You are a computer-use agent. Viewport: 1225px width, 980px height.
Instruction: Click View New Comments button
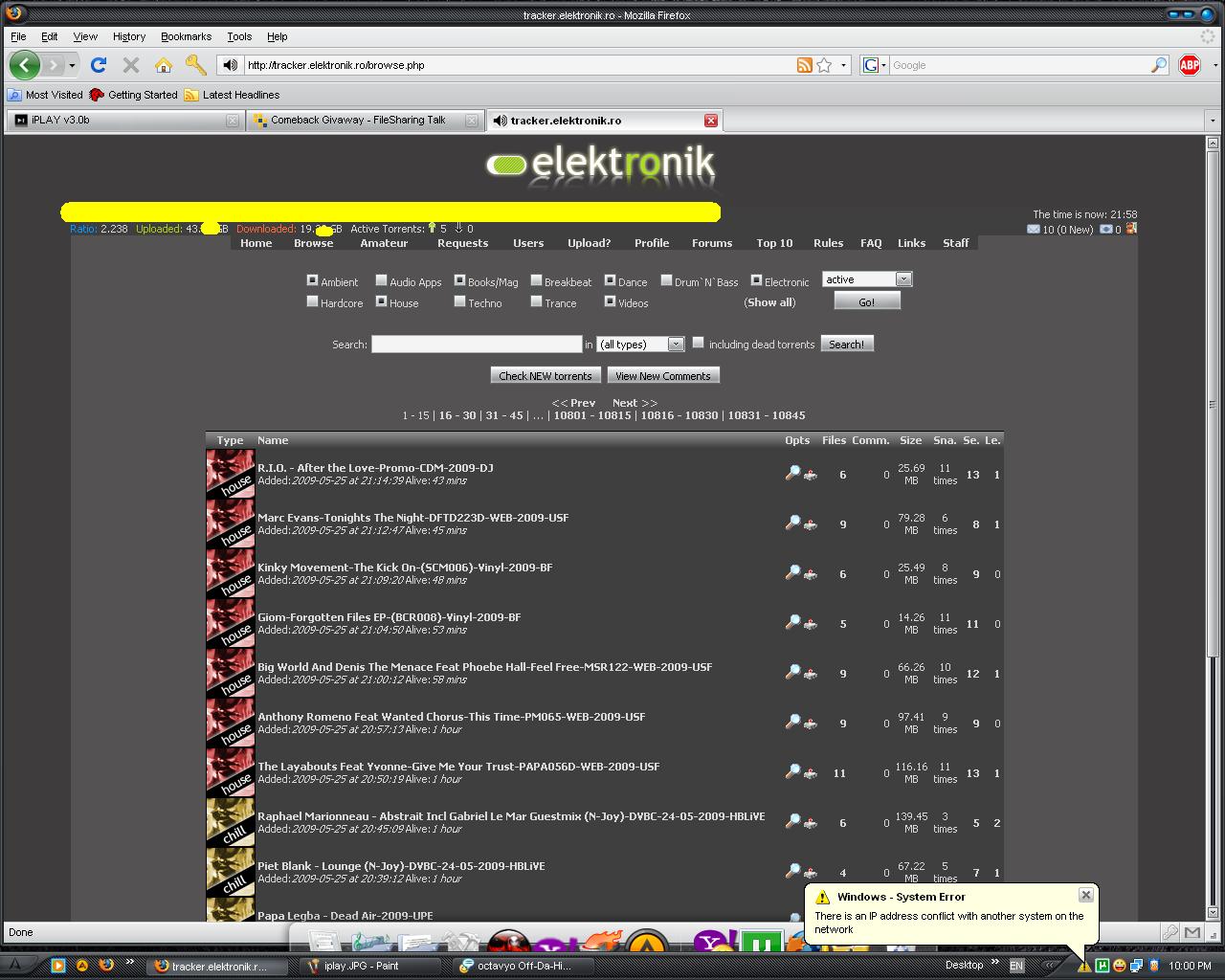663,376
